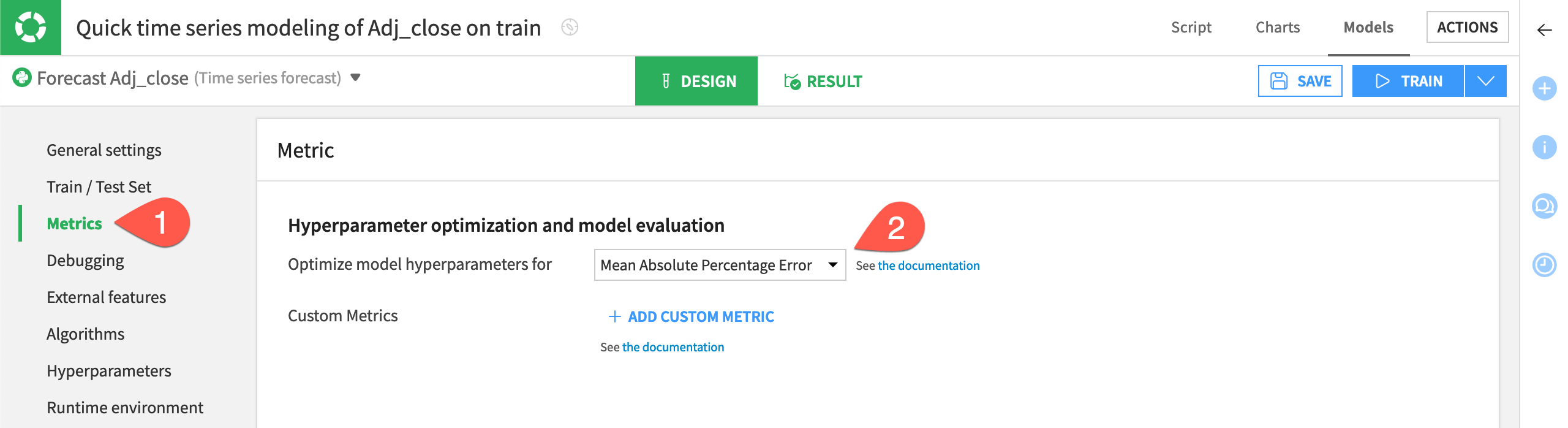The image size is (1568, 428).
Task: Switch to the Models tab
Action: pyautogui.click(x=1368, y=28)
